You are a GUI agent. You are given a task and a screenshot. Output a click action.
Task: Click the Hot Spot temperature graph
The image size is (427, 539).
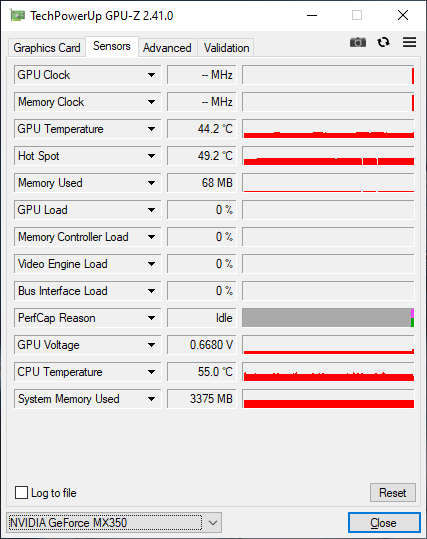(x=328, y=156)
